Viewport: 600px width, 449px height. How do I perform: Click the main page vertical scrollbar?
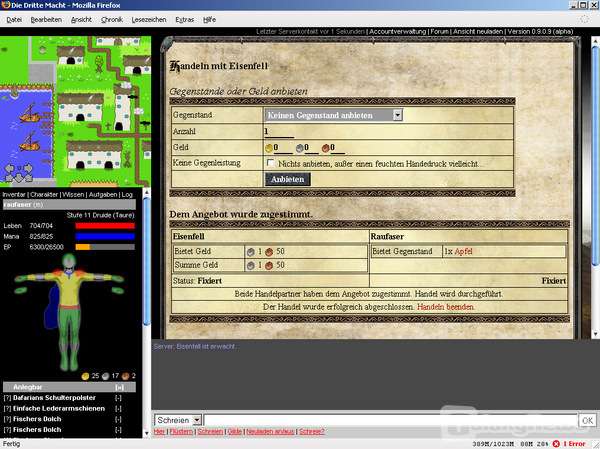595,188
